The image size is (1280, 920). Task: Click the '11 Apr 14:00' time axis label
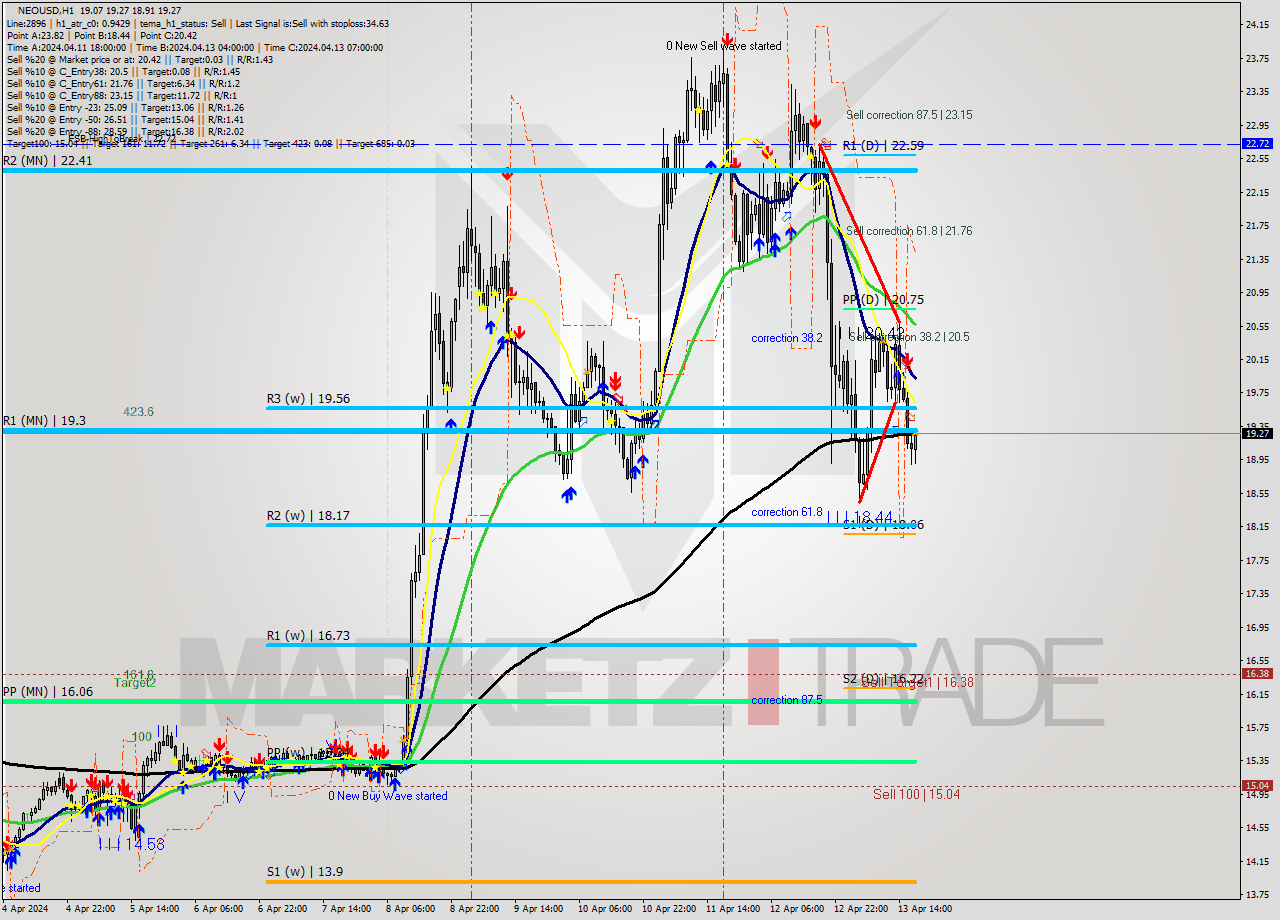coord(731,909)
